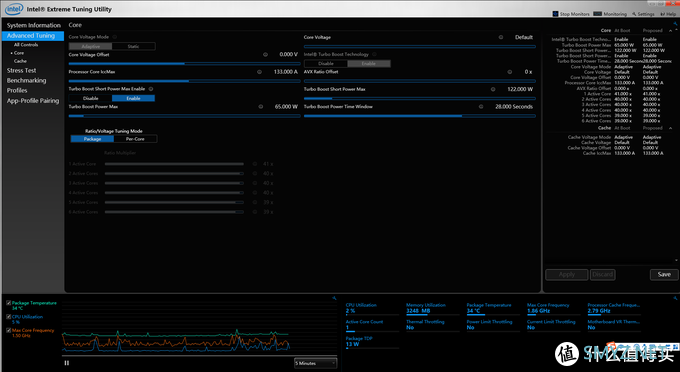Viewport: 680px width, 372px height.
Task: Click Stop Monitors in top toolbar
Action: 571,14
